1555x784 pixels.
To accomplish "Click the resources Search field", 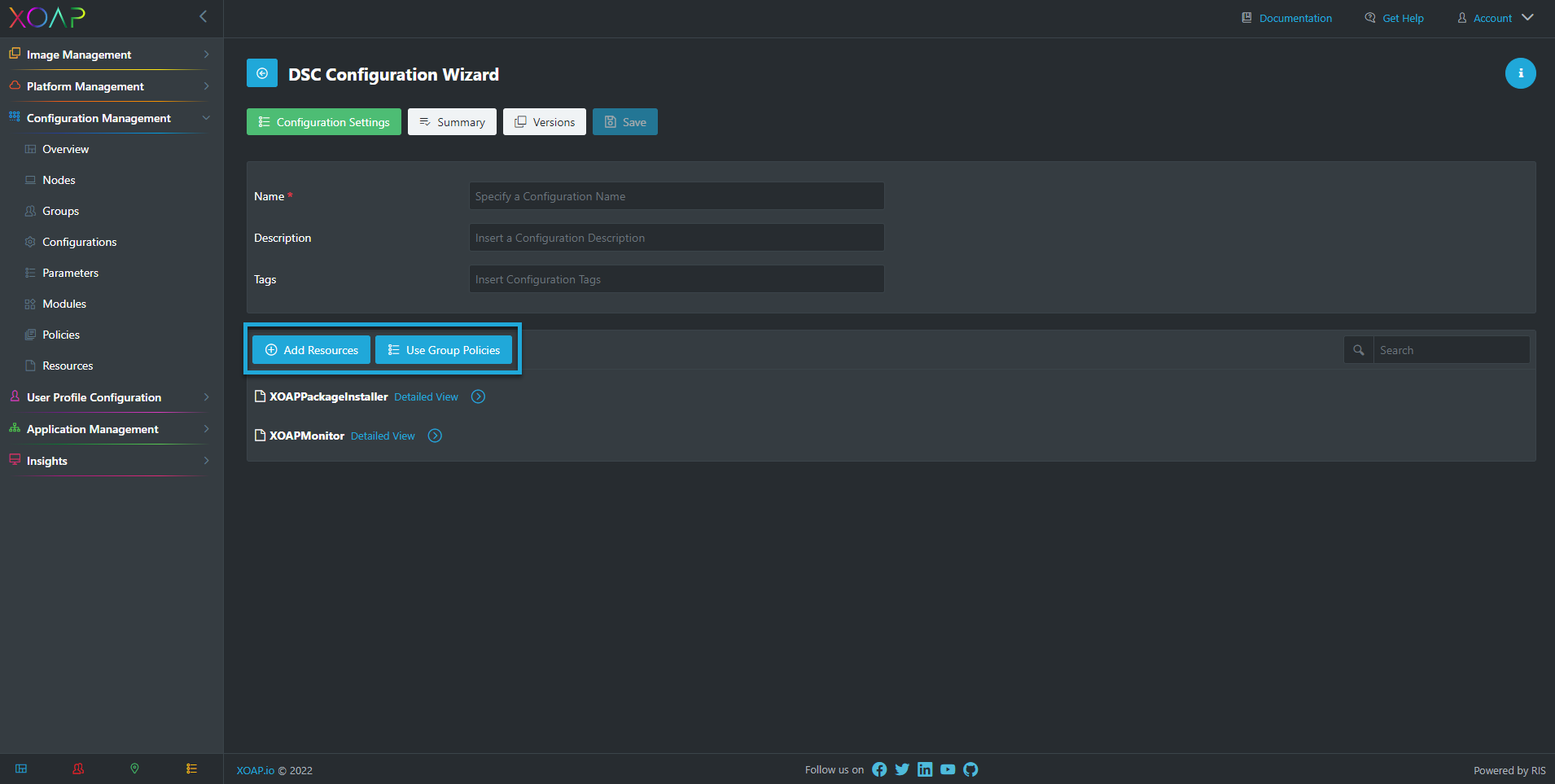I will click(1452, 350).
